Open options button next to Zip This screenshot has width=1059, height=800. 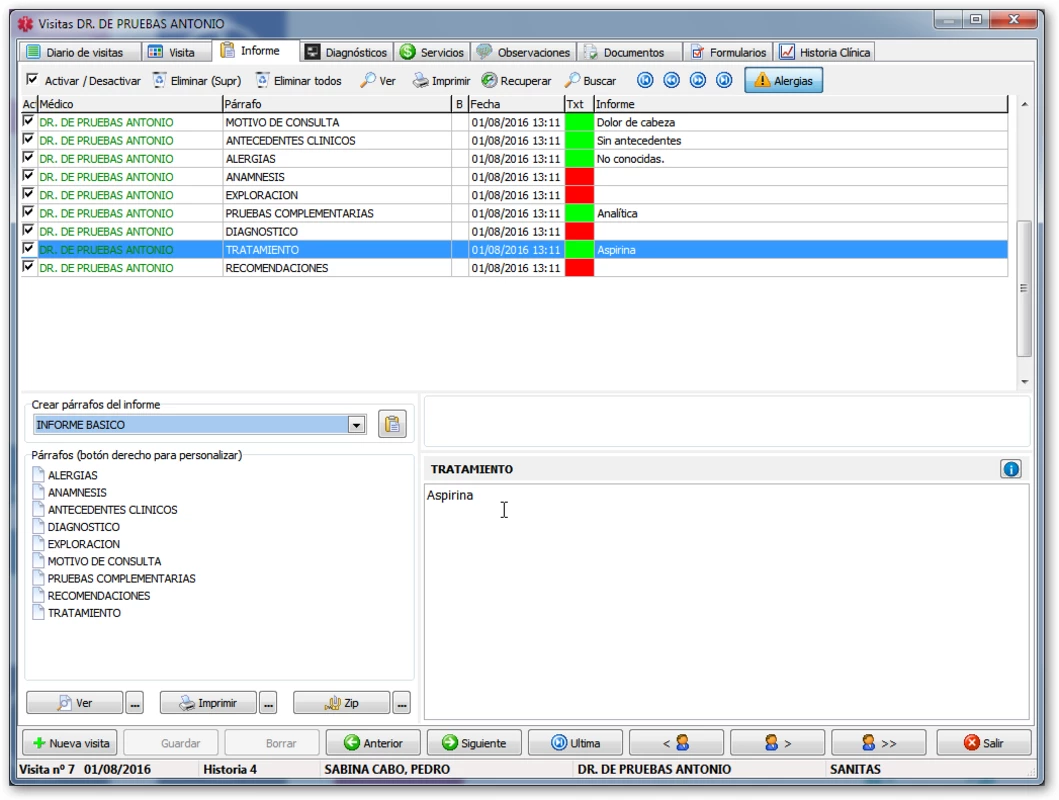[x=402, y=703]
